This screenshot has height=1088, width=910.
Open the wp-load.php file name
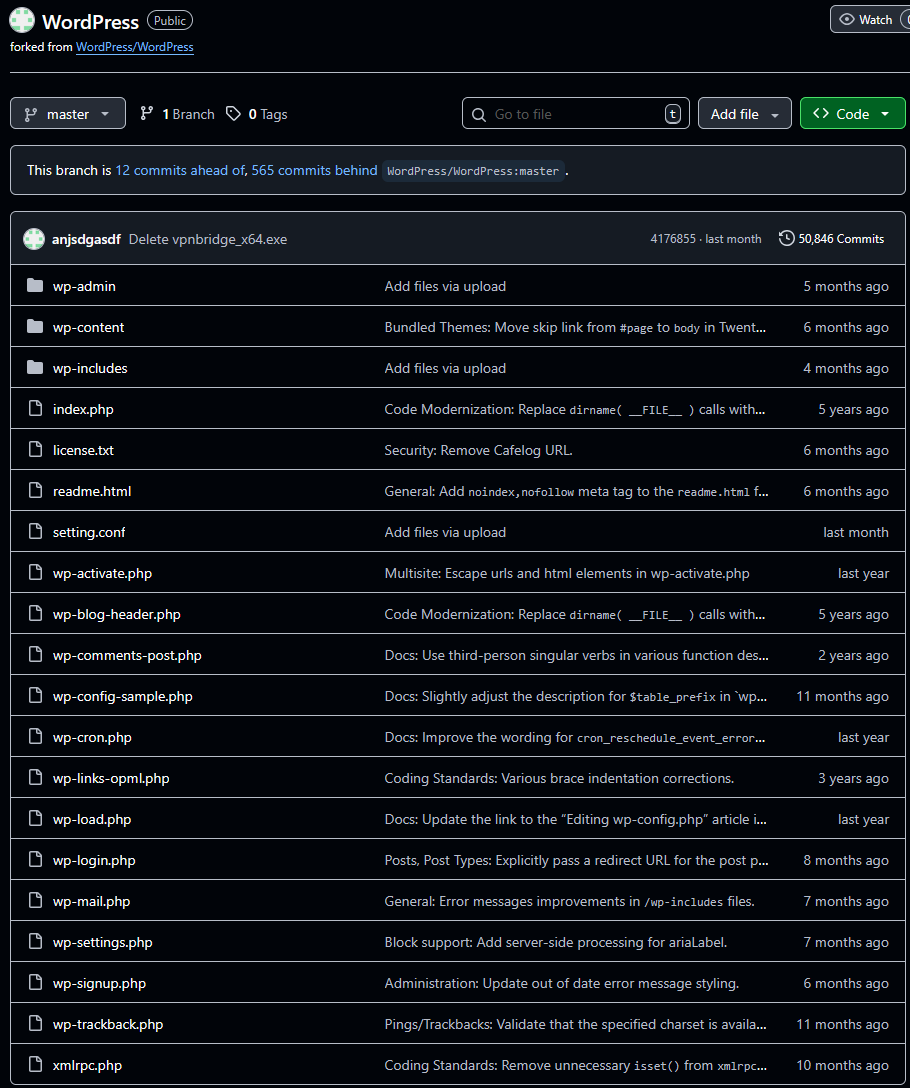92,819
